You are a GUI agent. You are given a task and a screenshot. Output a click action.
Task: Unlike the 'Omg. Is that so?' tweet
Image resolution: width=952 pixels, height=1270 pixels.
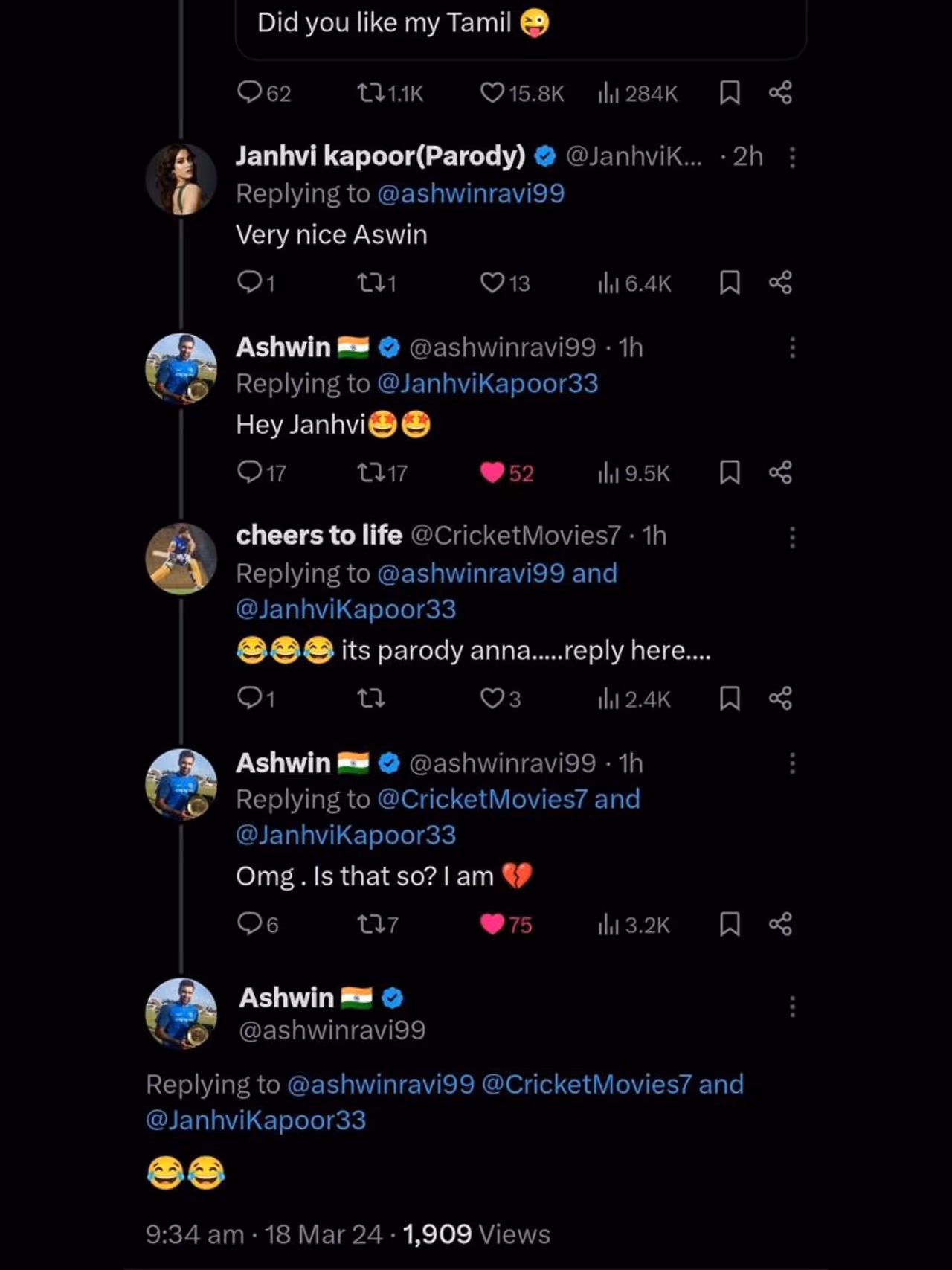pyautogui.click(x=492, y=924)
